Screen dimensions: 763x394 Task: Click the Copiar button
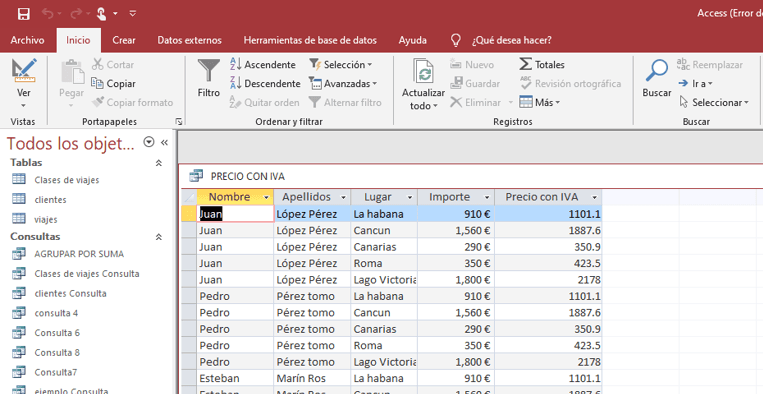tap(113, 83)
